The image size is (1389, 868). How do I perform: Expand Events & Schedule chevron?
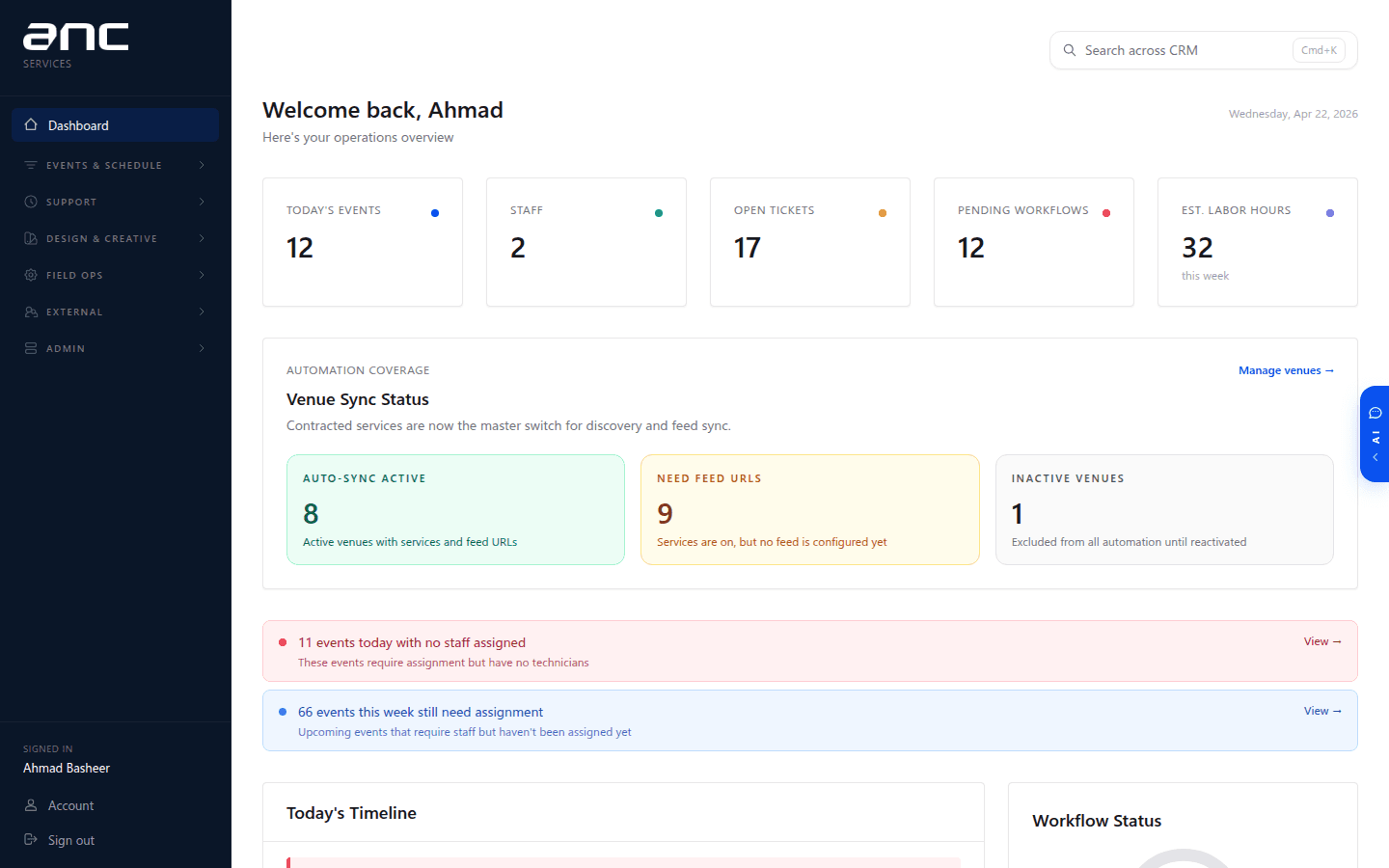tap(202, 165)
